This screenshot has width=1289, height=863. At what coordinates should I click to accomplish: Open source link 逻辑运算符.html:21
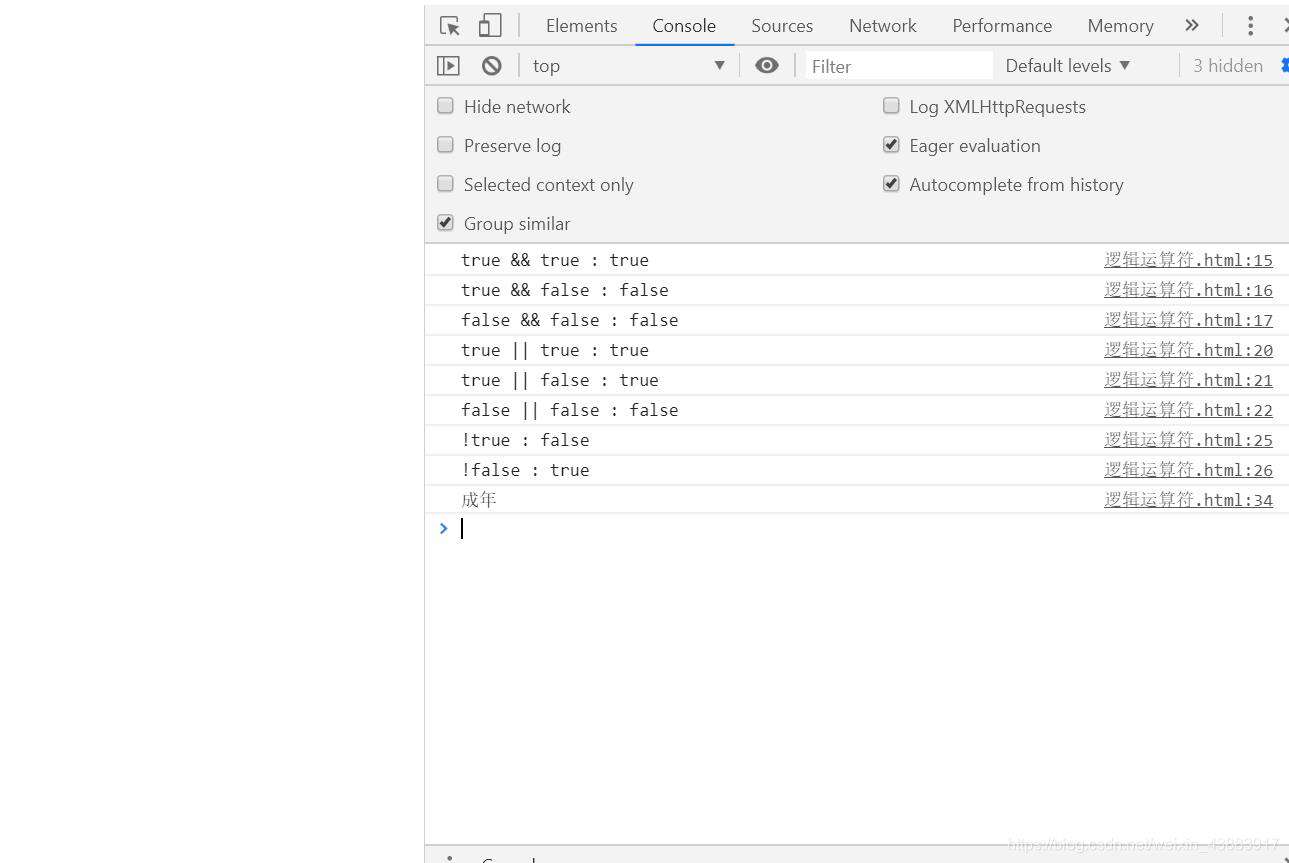click(1188, 380)
